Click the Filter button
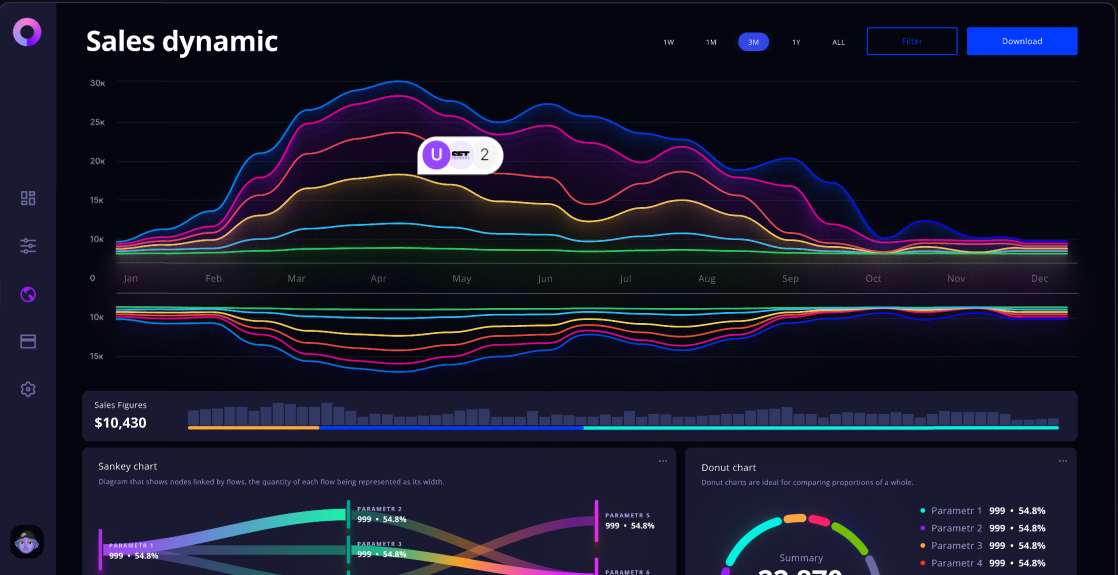Viewport: 1118px width, 575px height. (912, 41)
